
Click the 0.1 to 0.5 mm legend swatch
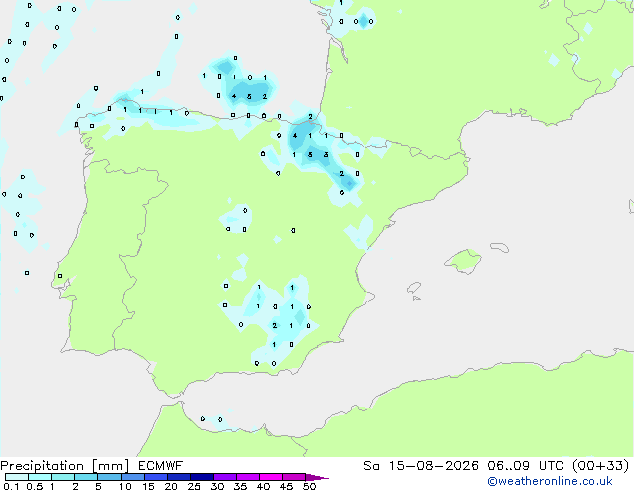(17, 477)
